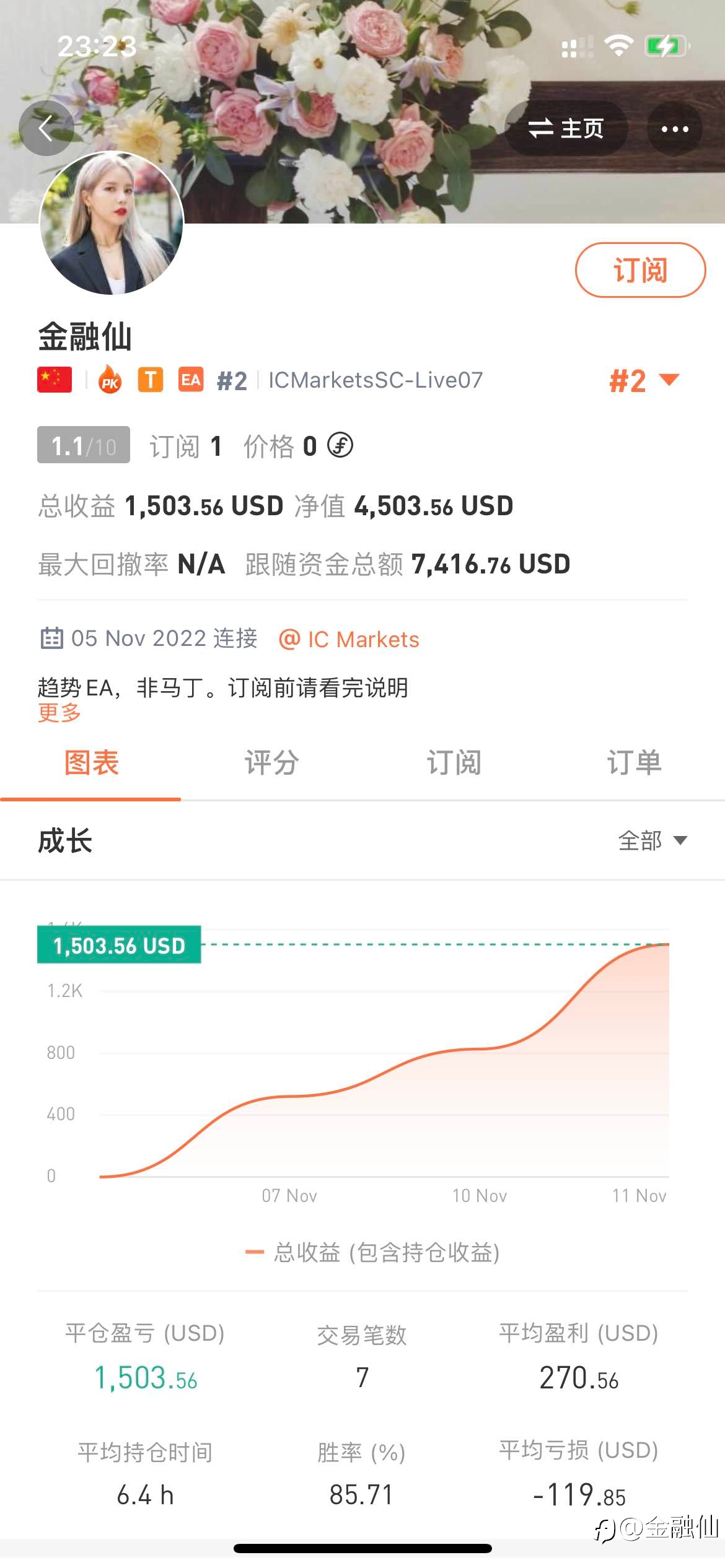The height and width of the screenshot is (1568, 725).
Task: Tap the orange 订阅 subscribe button
Action: pyautogui.click(x=640, y=270)
